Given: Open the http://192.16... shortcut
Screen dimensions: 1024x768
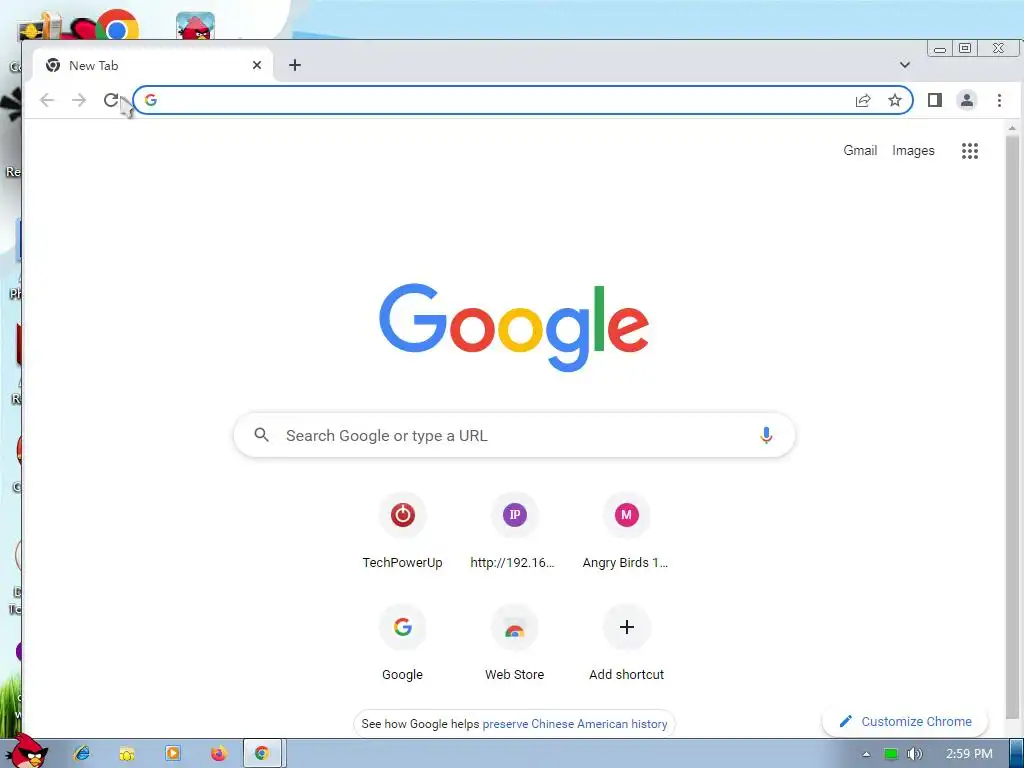Looking at the screenshot, I should [515, 531].
